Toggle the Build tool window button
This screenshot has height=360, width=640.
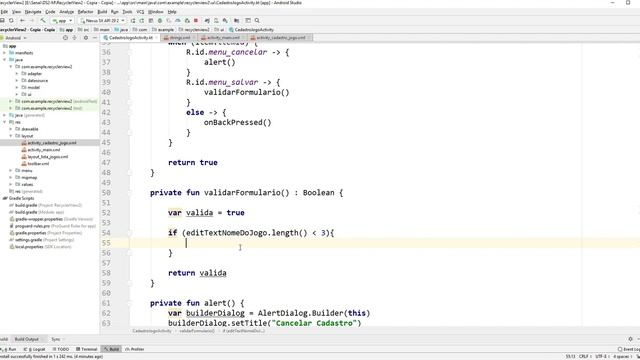pos(111,349)
